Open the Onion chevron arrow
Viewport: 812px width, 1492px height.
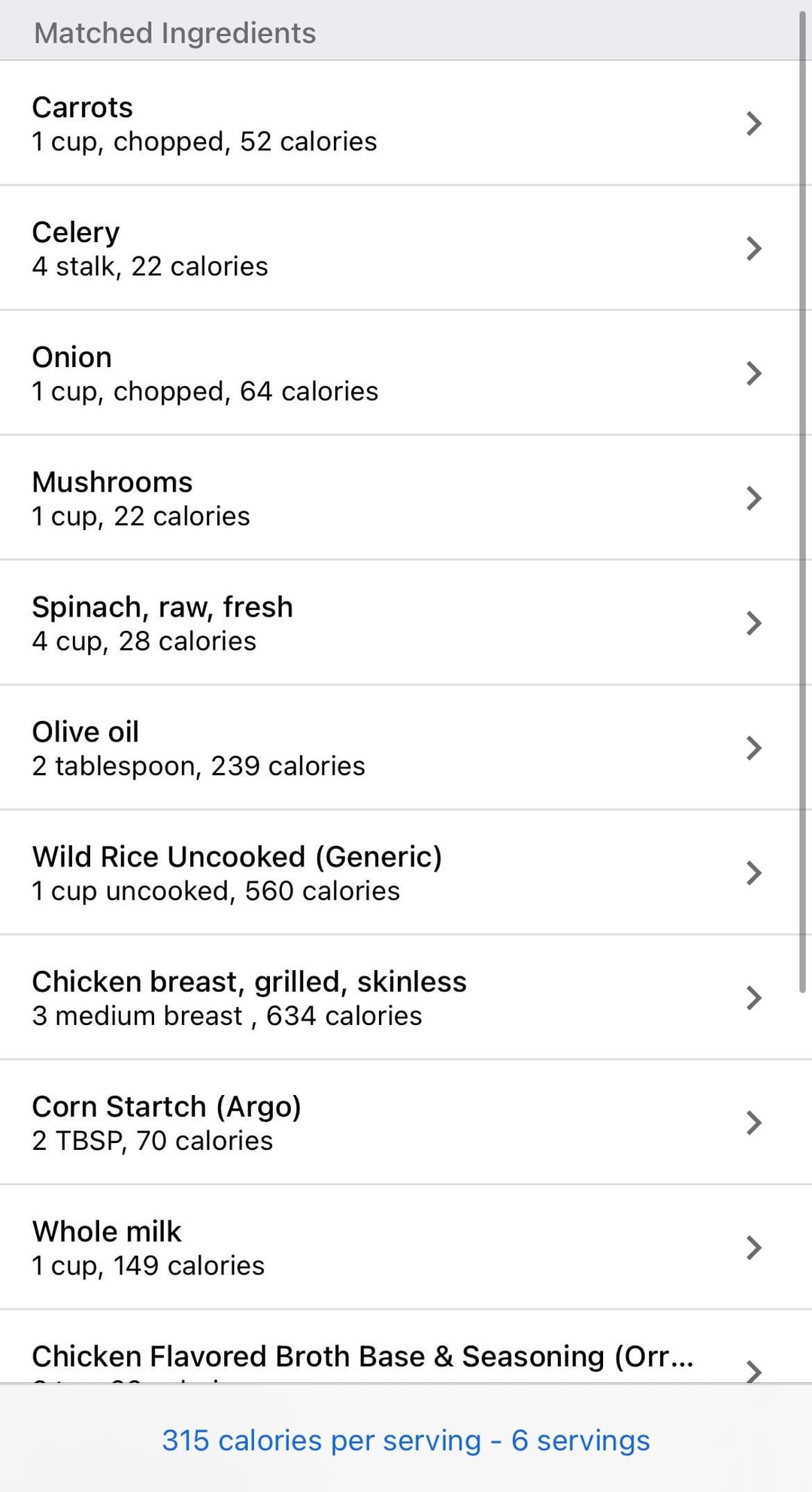753,373
